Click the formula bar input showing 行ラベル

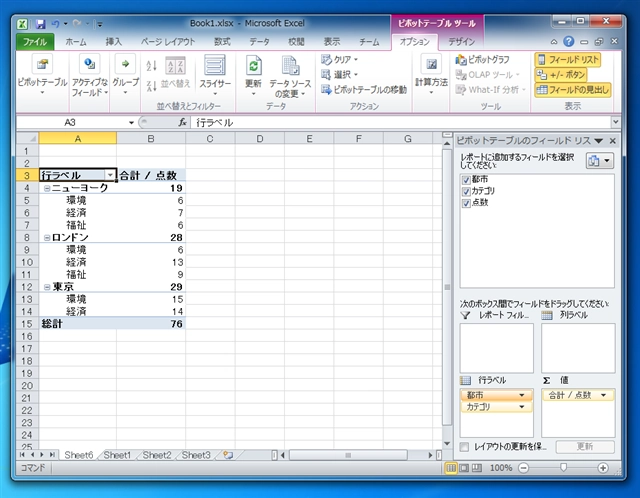pos(400,122)
